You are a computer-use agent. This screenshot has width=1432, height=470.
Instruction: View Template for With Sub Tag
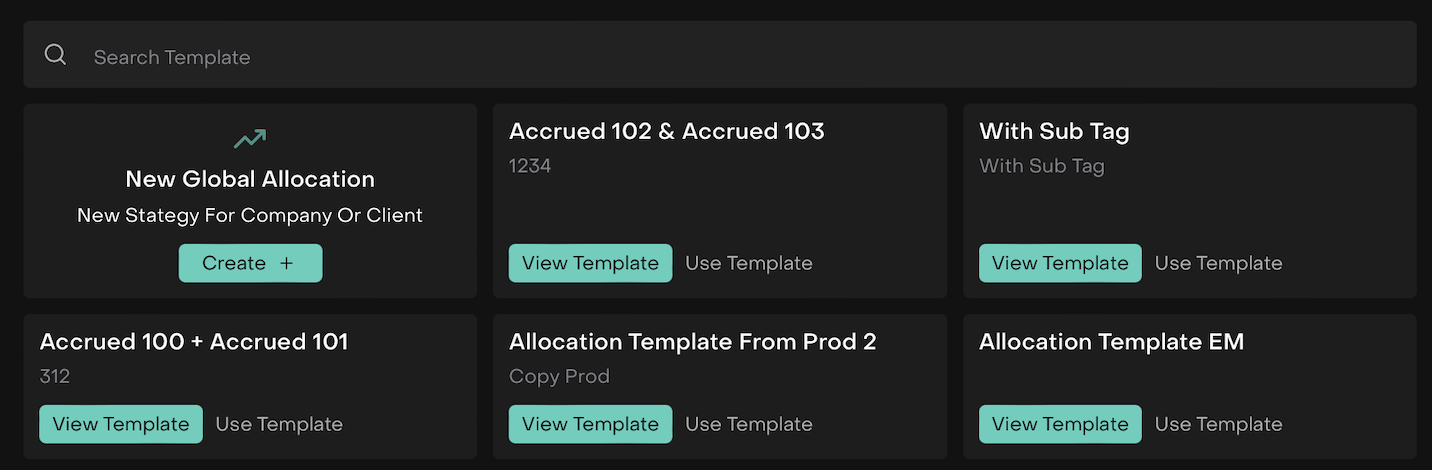[x=1060, y=263]
